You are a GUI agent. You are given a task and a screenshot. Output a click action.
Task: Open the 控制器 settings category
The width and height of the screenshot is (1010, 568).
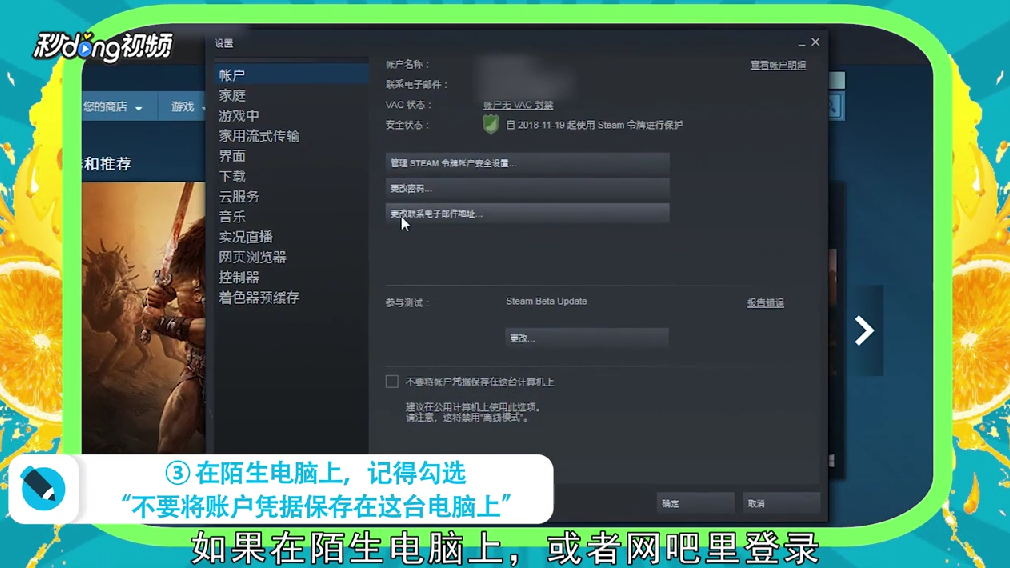[x=239, y=277]
